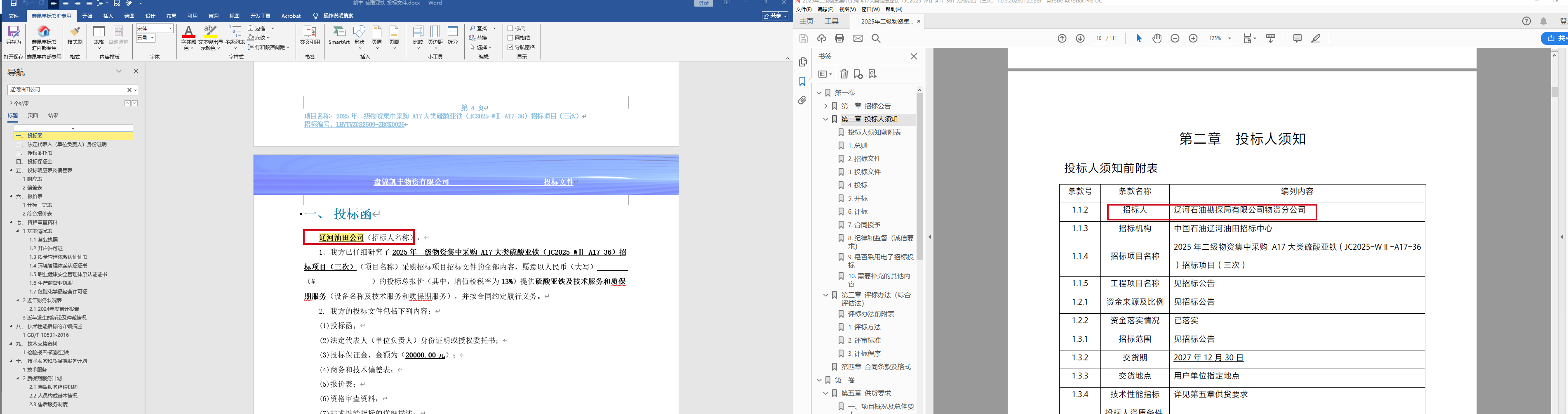
Task: Uncheck the 导航窗格 navigation pane checkbox
Action: 510,47
